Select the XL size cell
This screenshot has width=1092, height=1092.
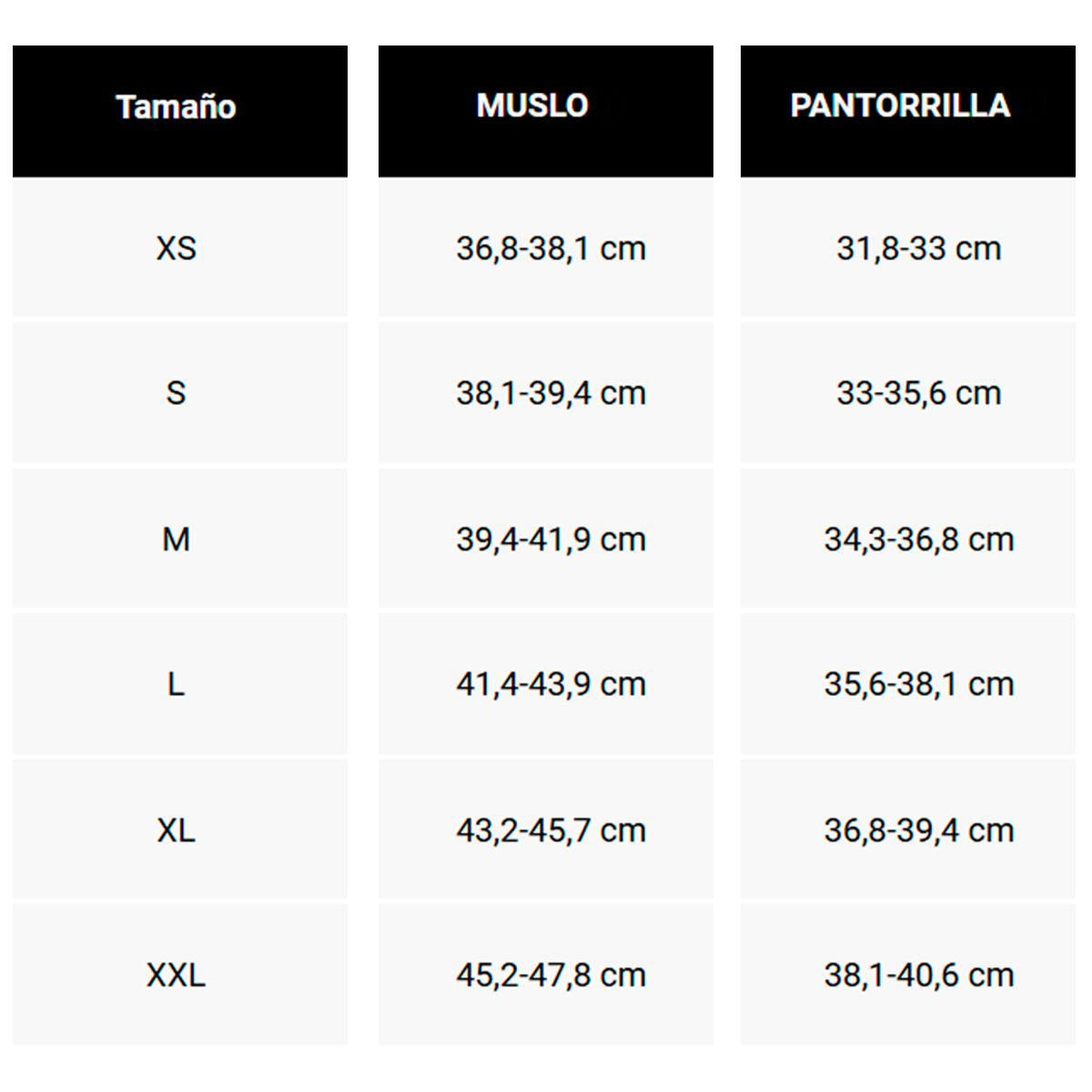click(177, 830)
